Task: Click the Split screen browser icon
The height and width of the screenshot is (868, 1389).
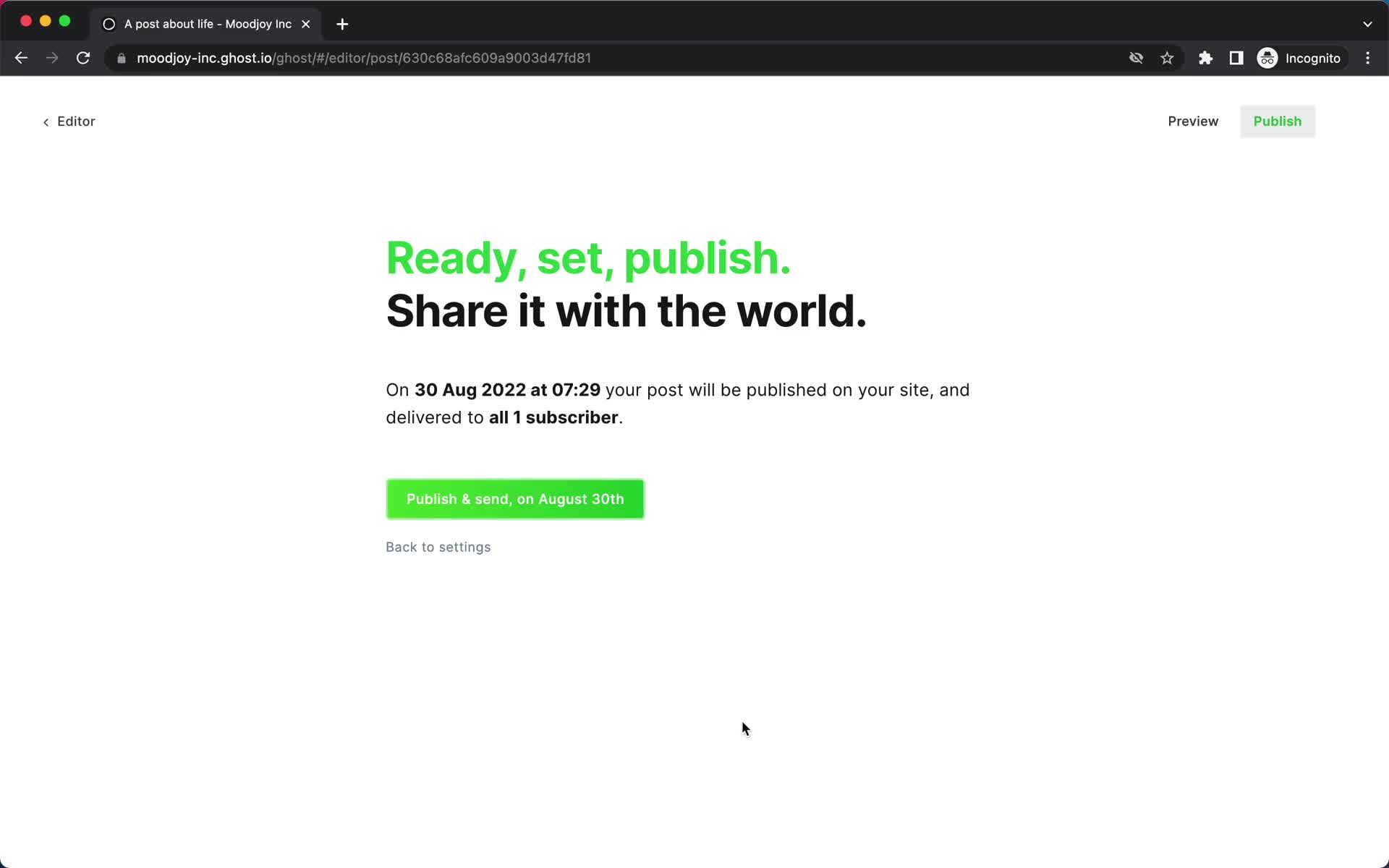Action: click(x=1237, y=58)
